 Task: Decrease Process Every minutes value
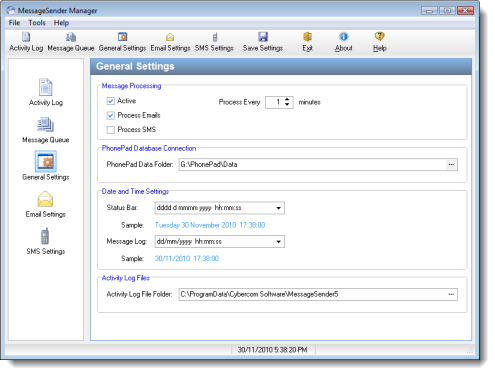(287, 105)
